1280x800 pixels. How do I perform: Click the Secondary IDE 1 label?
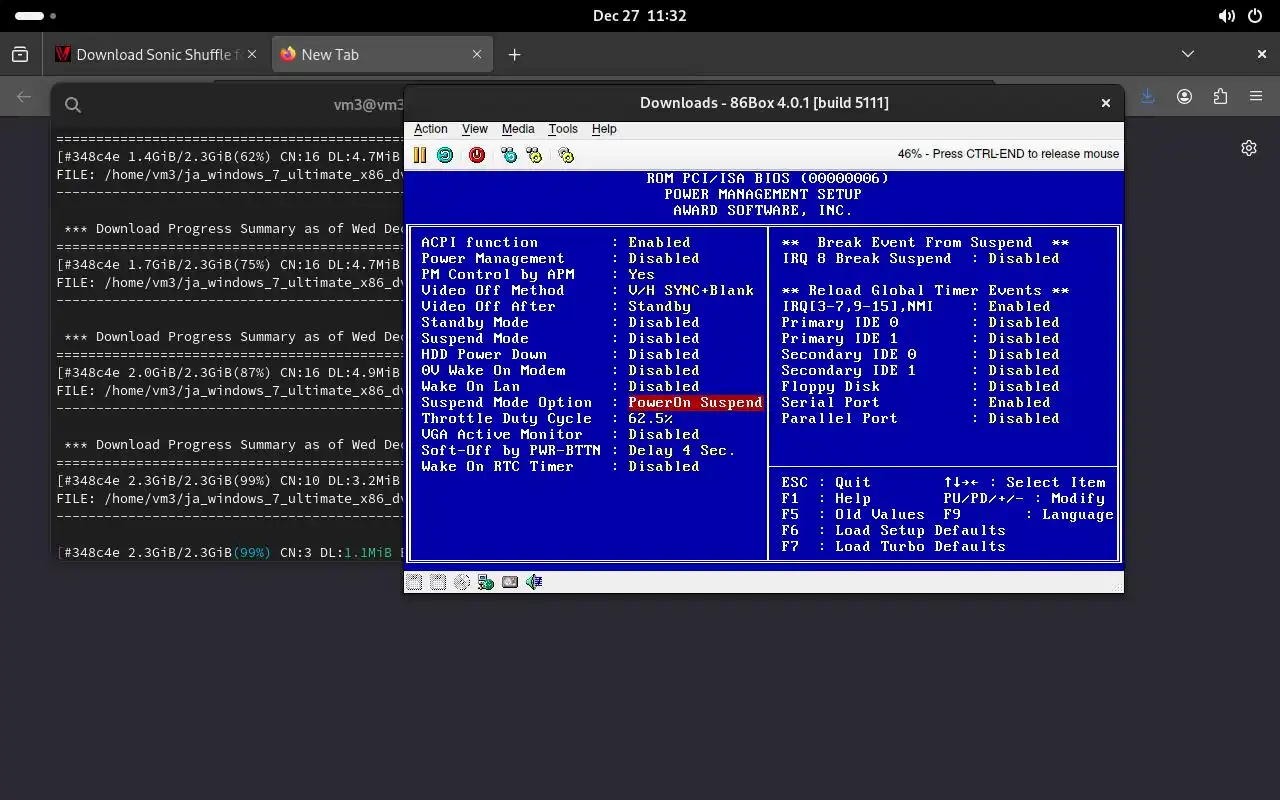(849, 371)
